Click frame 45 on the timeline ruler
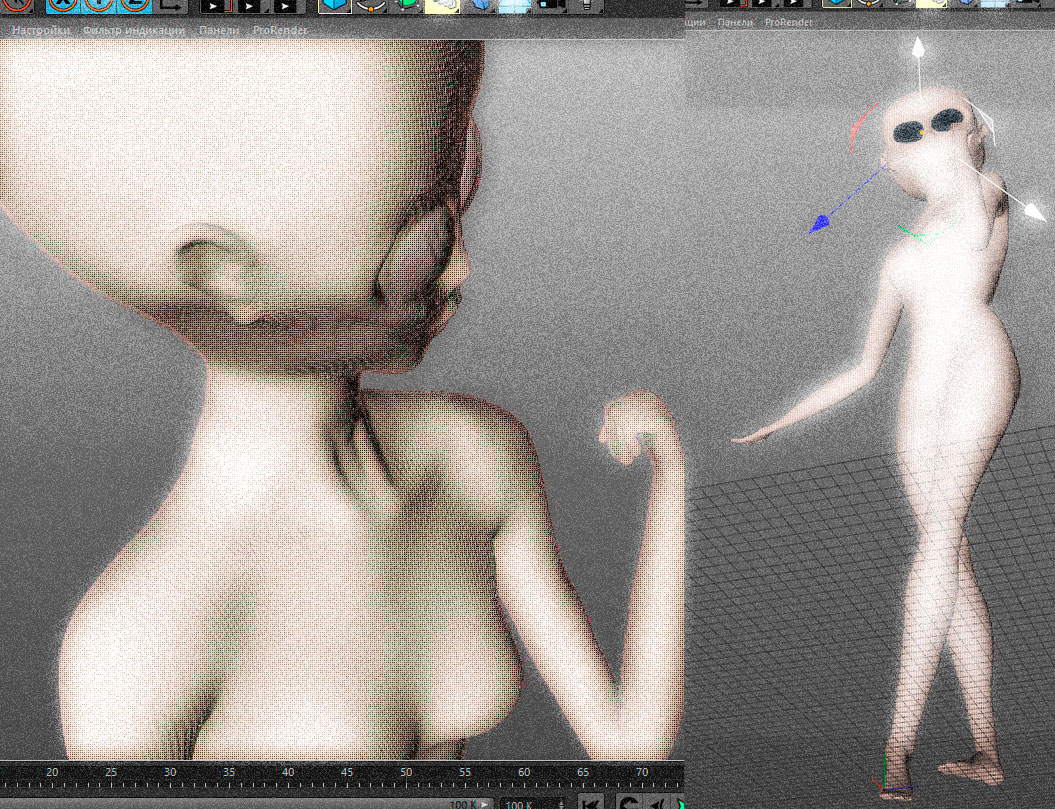The width and height of the screenshot is (1055, 809). pos(346,772)
